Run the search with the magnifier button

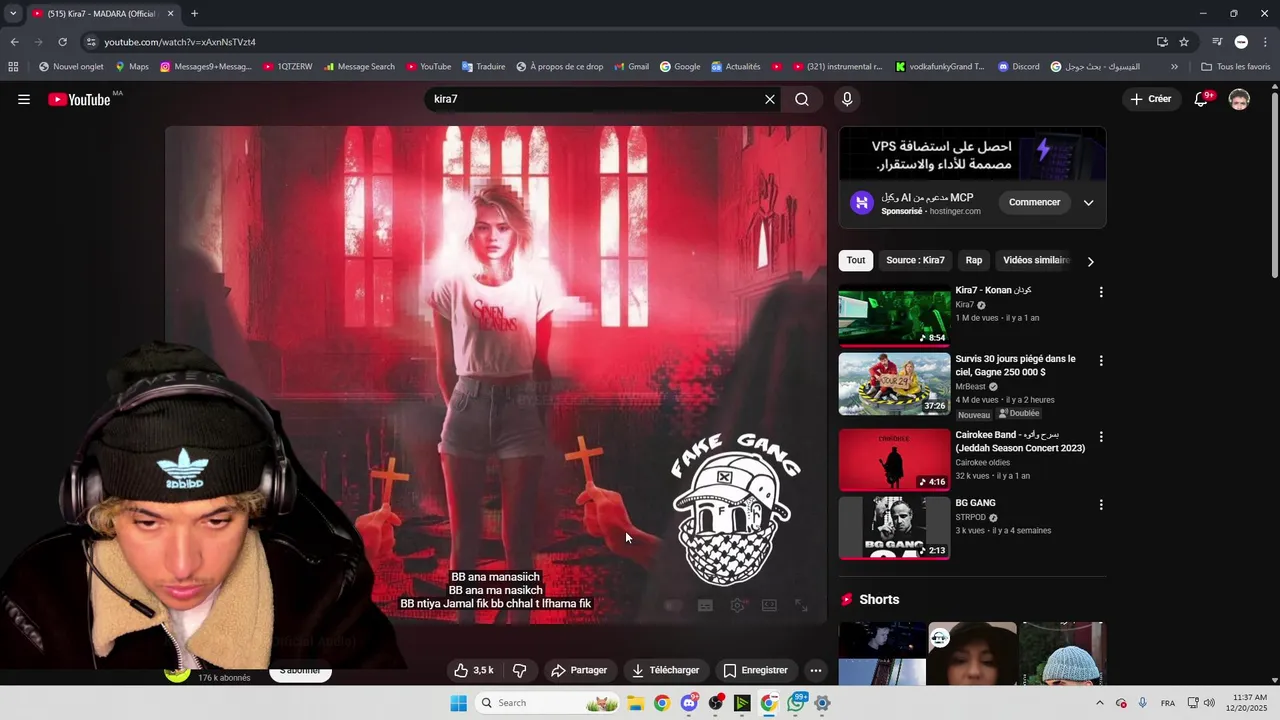pyautogui.click(x=802, y=99)
